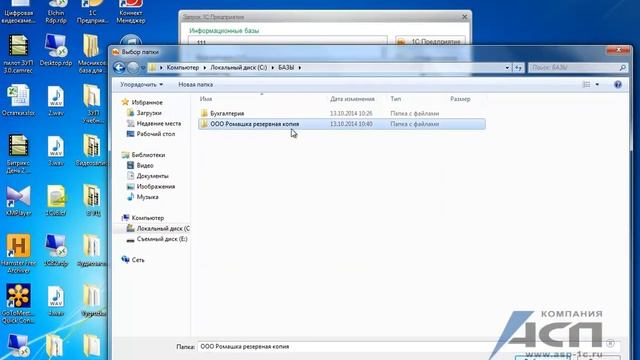Refresh the БАЗЫ folder view
The width and height of the screenshot is (640, 360).
(518, 68)
